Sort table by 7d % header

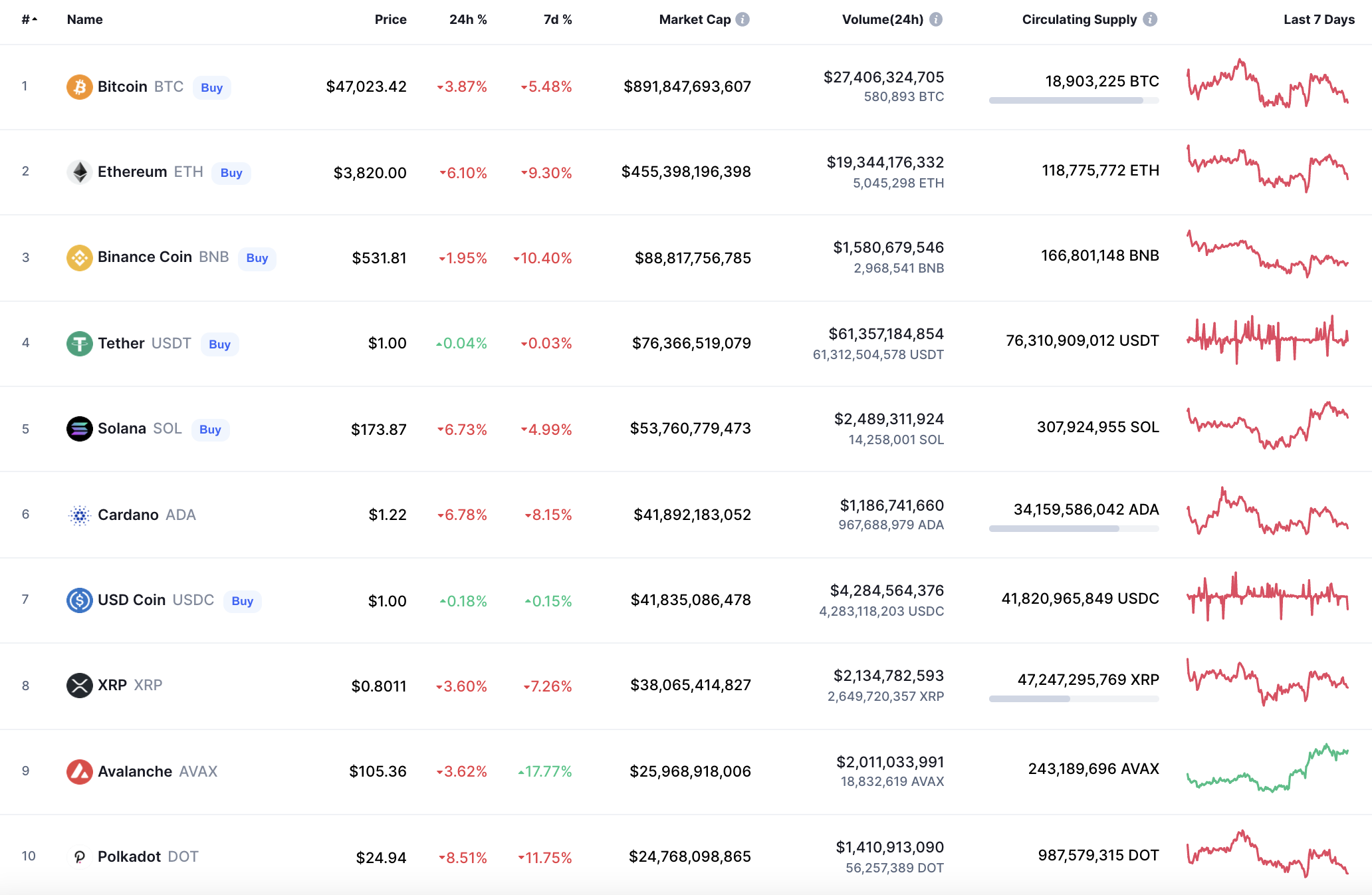tap(558, 19)
